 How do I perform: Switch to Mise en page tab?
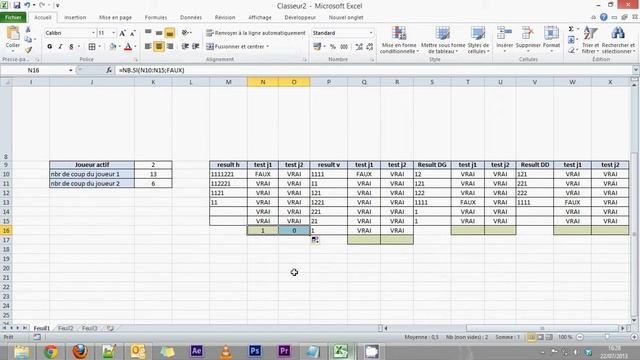[x=116, y=18]
